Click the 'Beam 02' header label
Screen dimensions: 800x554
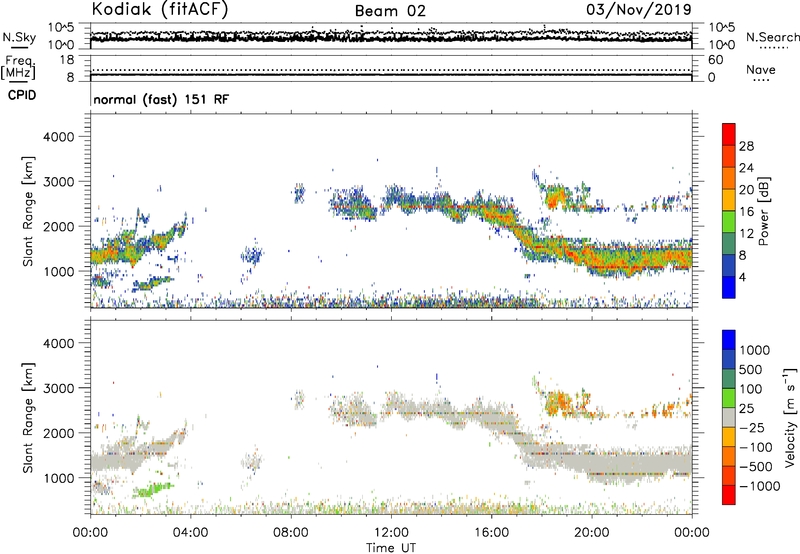pyautogui.click(x=390, y=11)
